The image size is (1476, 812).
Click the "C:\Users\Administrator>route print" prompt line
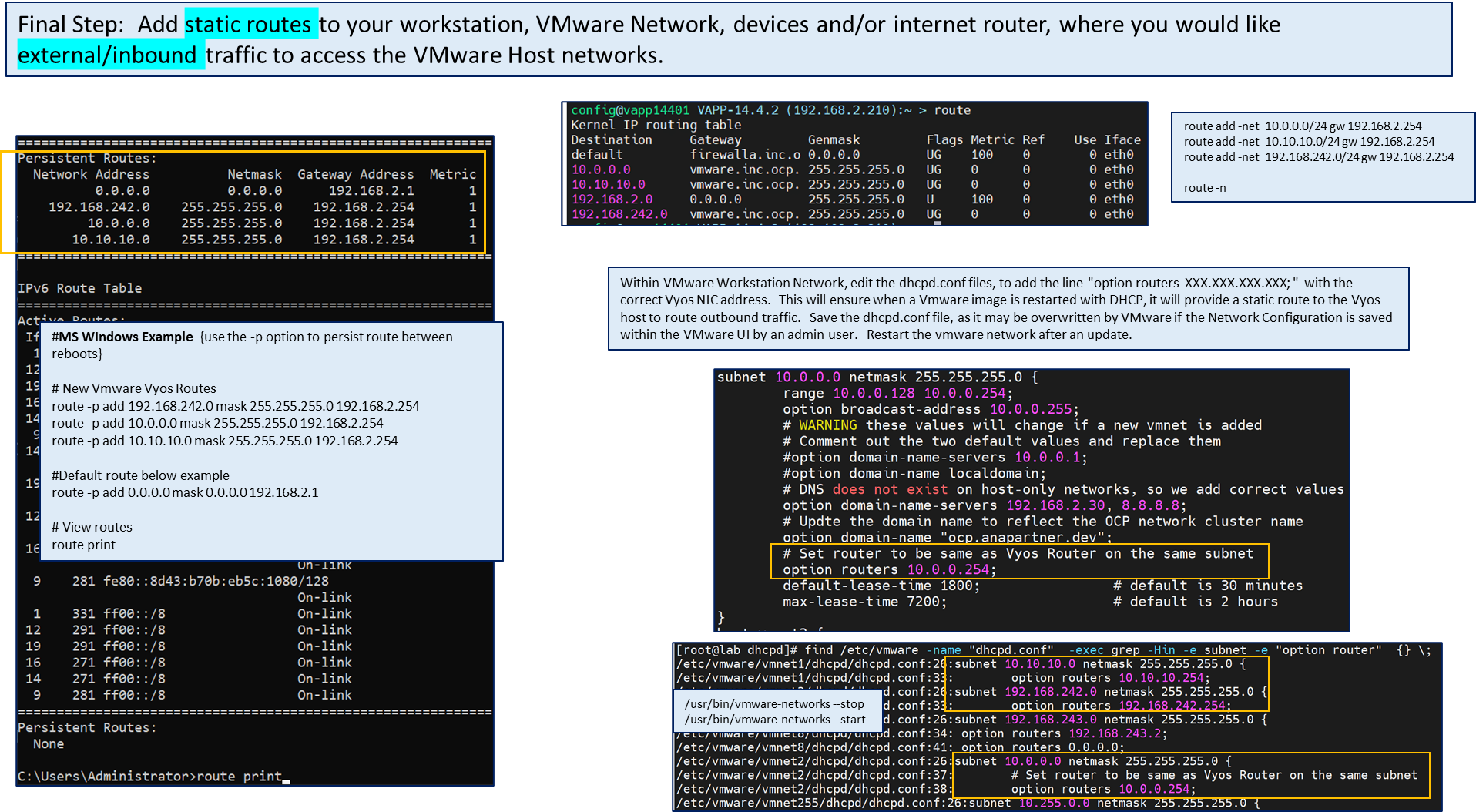point(150,776)
